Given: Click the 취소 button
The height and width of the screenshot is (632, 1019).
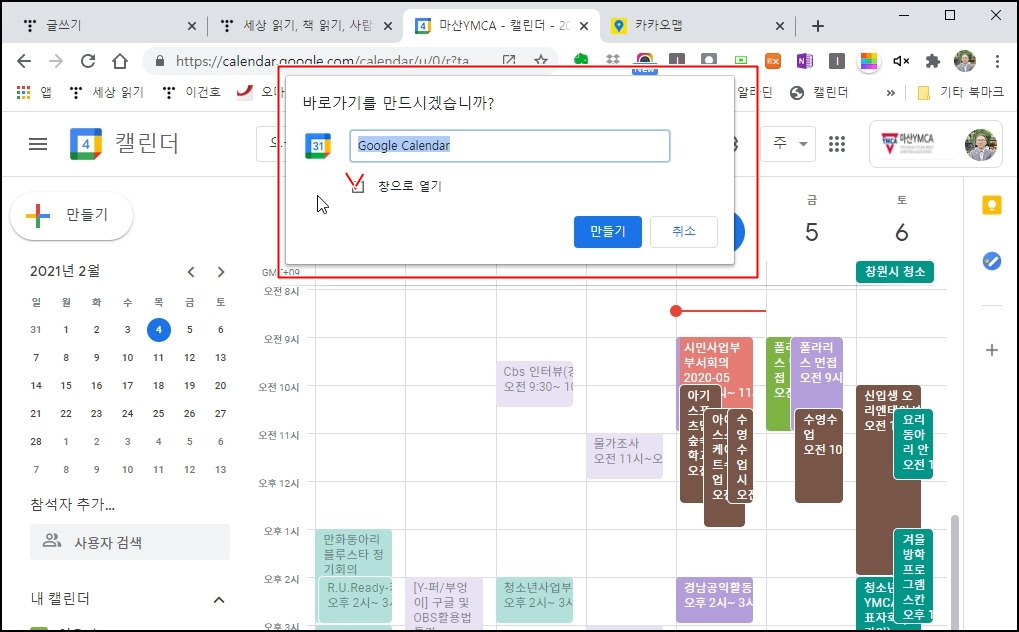Looking at the screenshot, I should pyautogui.click(x=684, y=231).
